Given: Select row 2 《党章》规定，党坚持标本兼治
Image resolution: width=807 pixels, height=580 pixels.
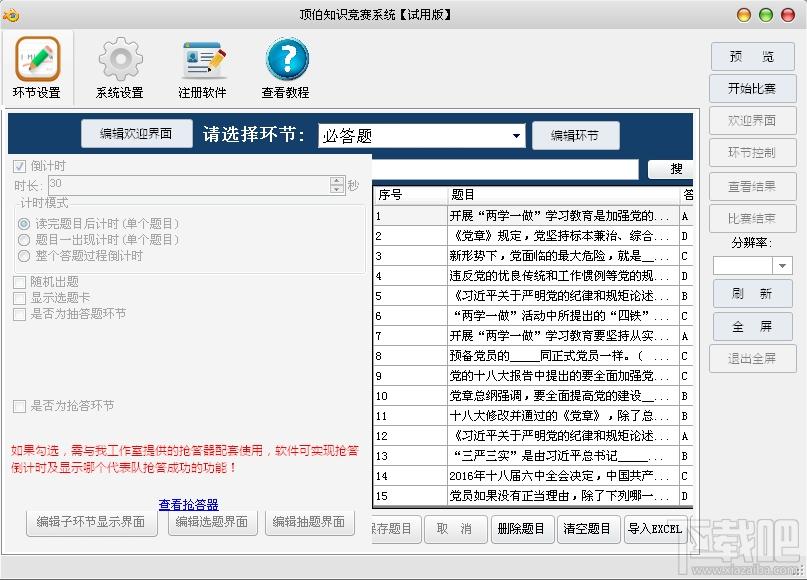Looking at the screenshot, I should 533,236.
